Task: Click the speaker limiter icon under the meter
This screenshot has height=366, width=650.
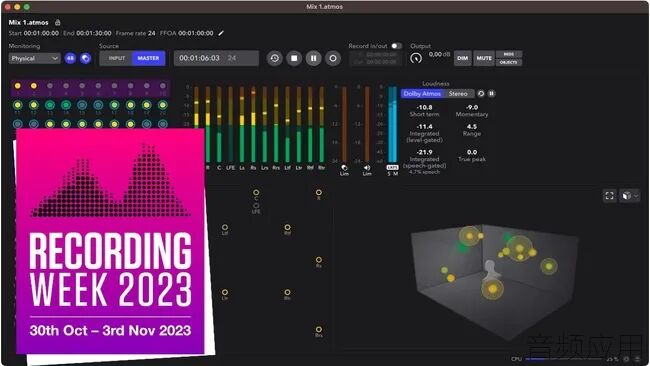Action: coord(367,168)
